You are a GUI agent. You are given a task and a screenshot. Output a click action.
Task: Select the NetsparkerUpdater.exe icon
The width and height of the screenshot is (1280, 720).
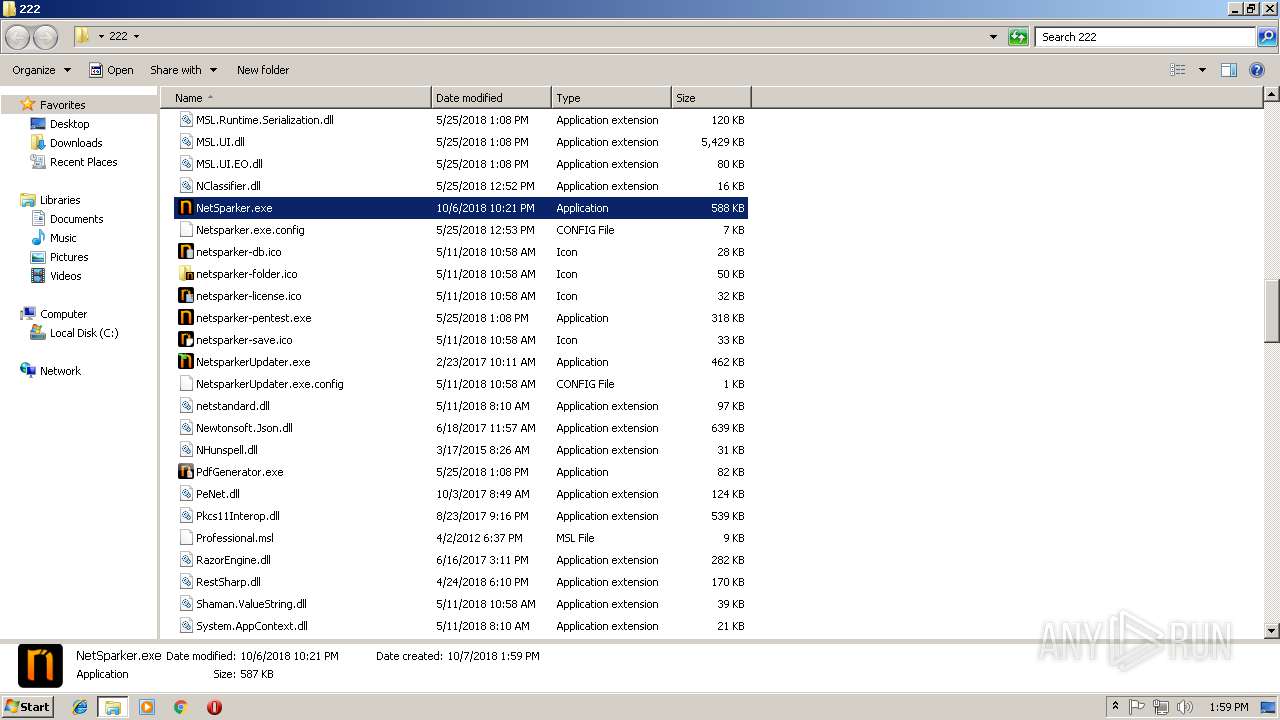pyautogui.click(x=185, y=362)
